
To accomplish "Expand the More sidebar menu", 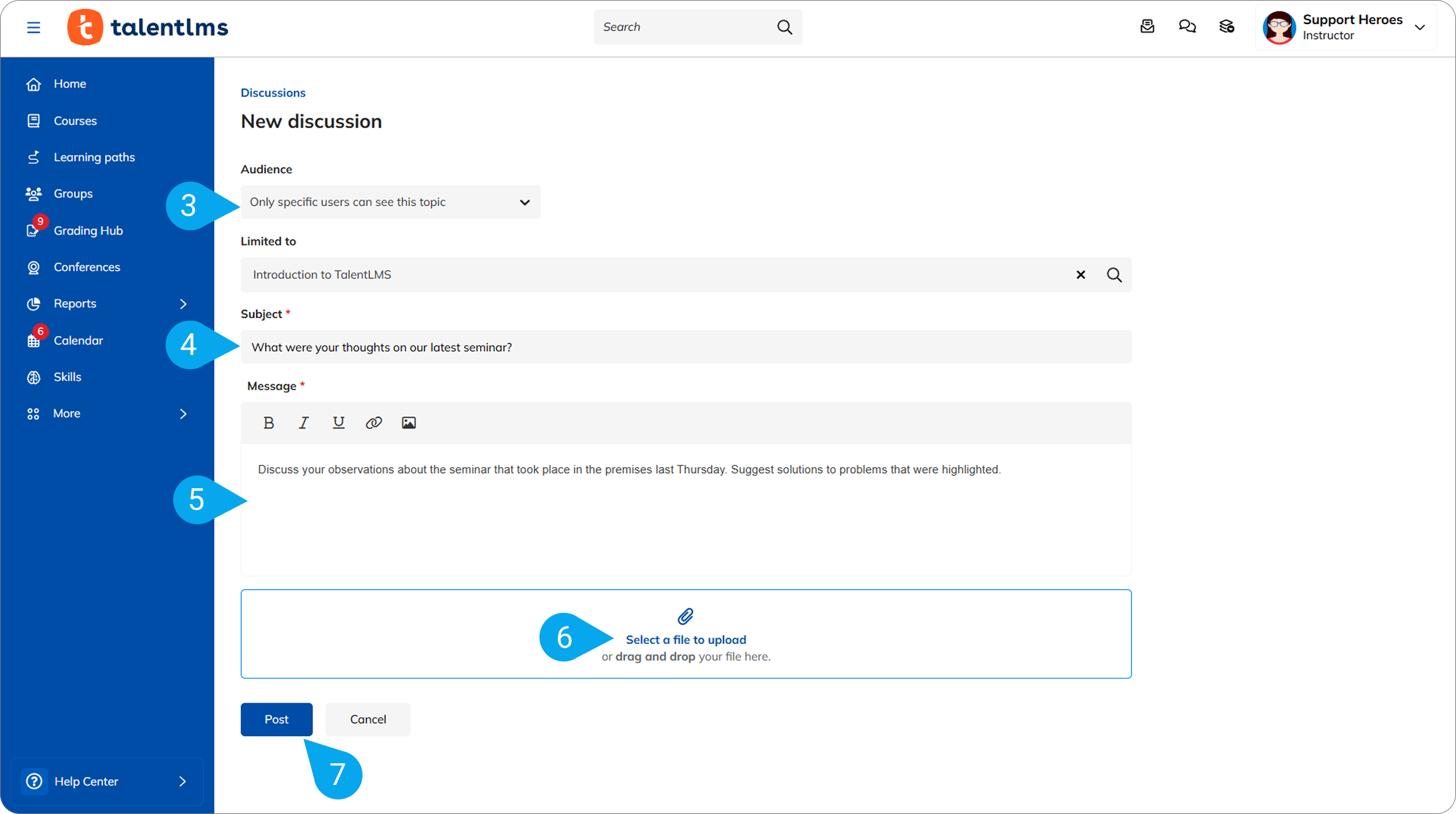I will pos(183,414).
